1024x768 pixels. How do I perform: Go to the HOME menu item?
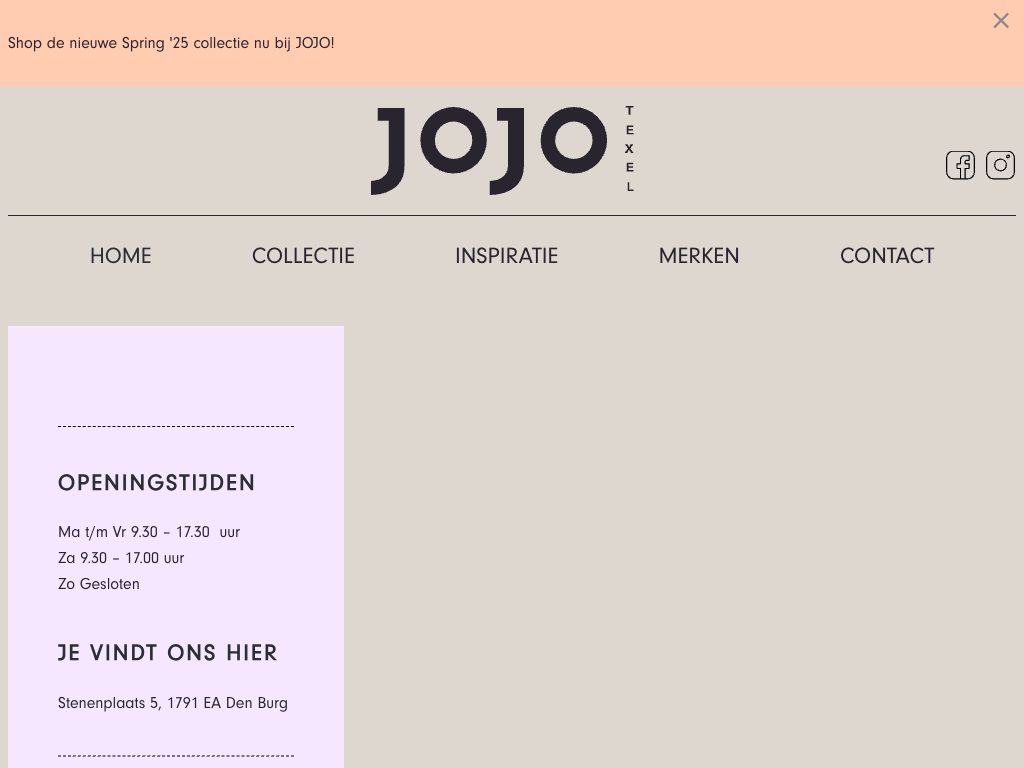click(121, 256)
